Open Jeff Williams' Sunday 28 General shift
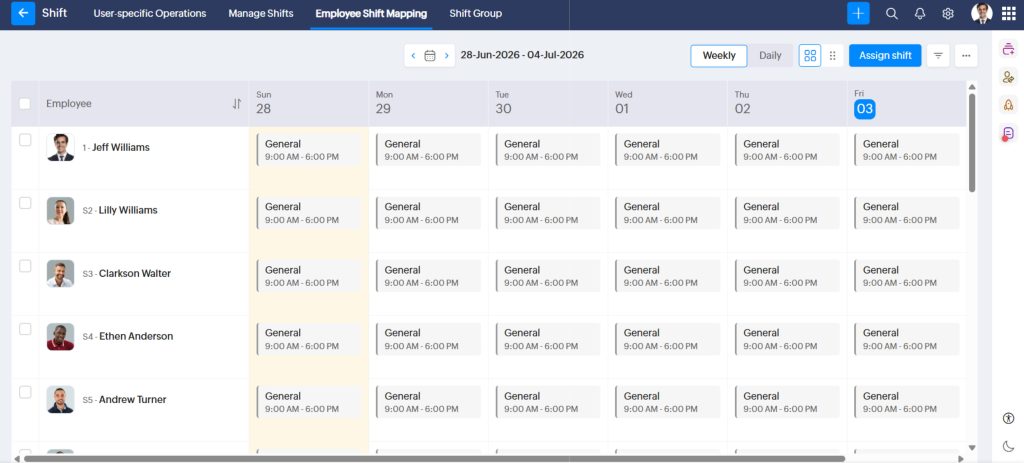The width and height of the screenshot is (1024, 463). [x=308, y=150]
